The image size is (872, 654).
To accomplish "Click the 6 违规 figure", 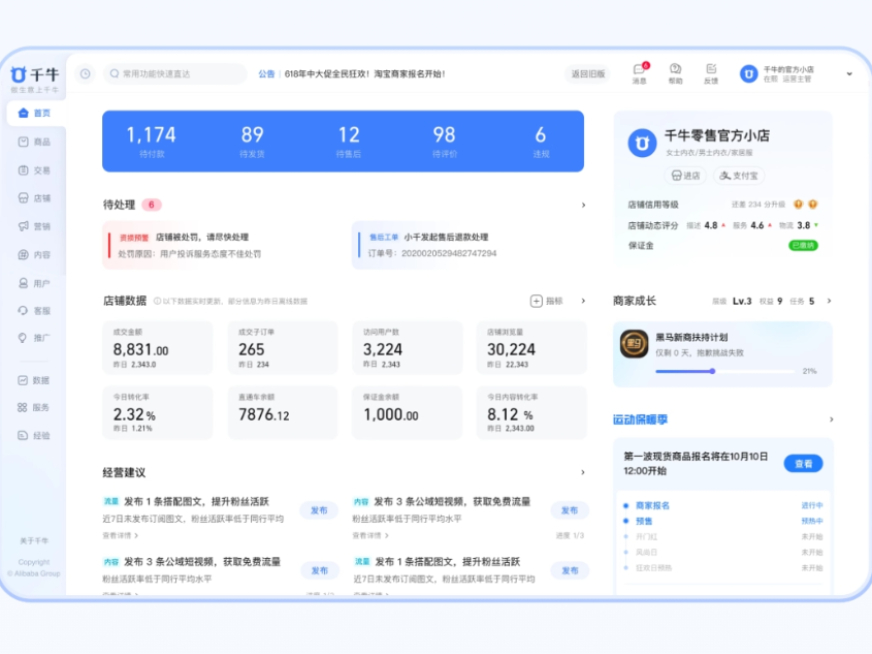I will 541,141.
